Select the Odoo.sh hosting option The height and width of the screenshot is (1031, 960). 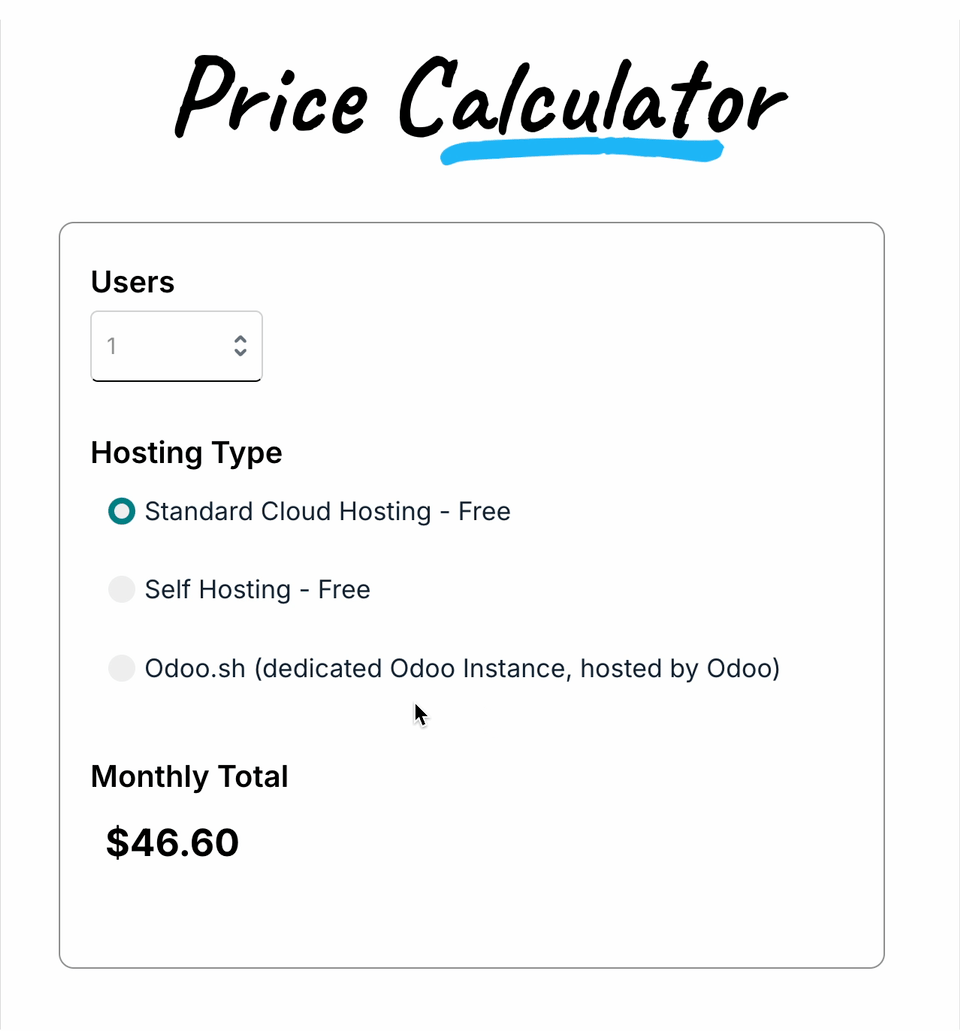121,668
